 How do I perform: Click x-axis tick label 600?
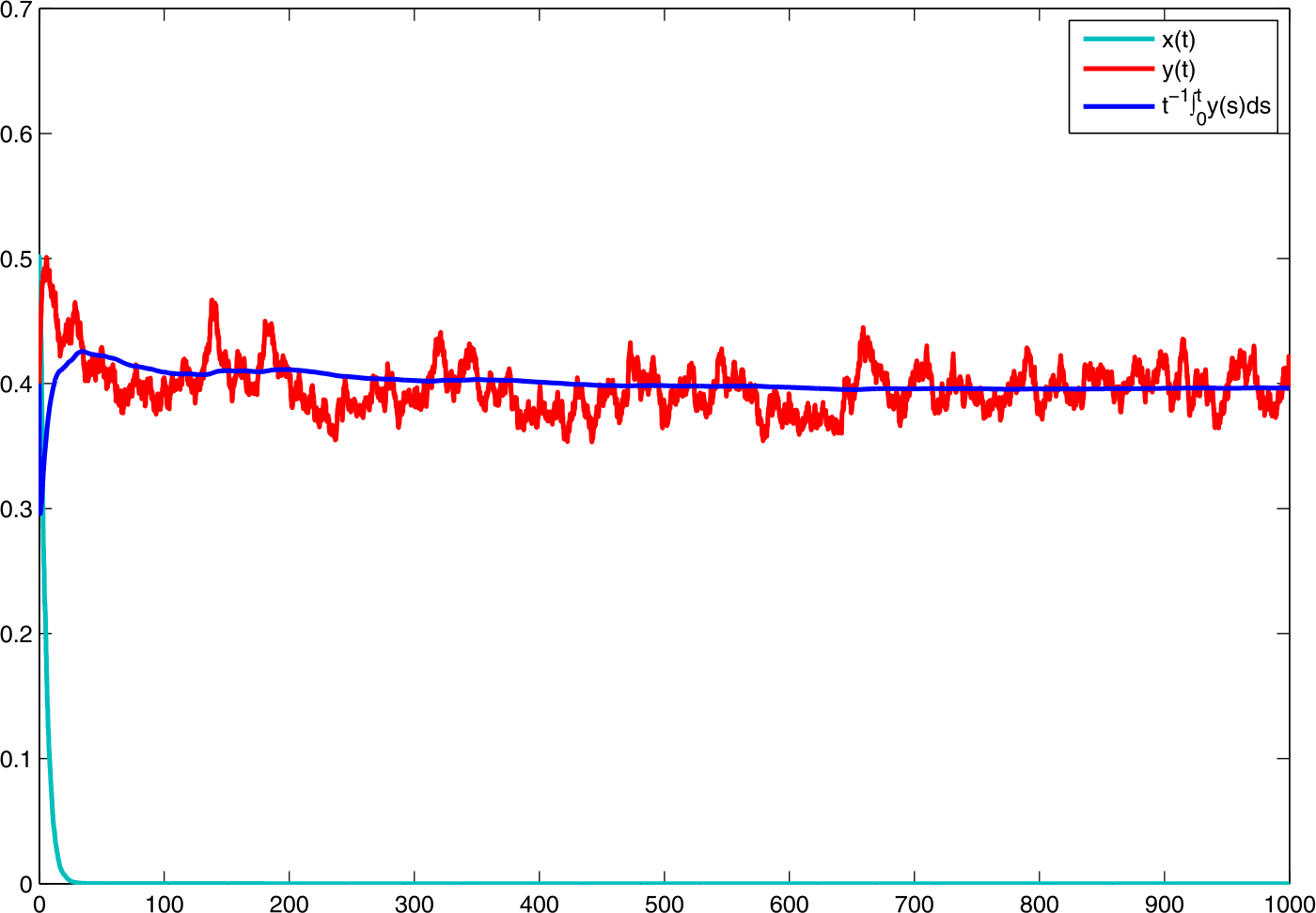[x=789, y=904]
